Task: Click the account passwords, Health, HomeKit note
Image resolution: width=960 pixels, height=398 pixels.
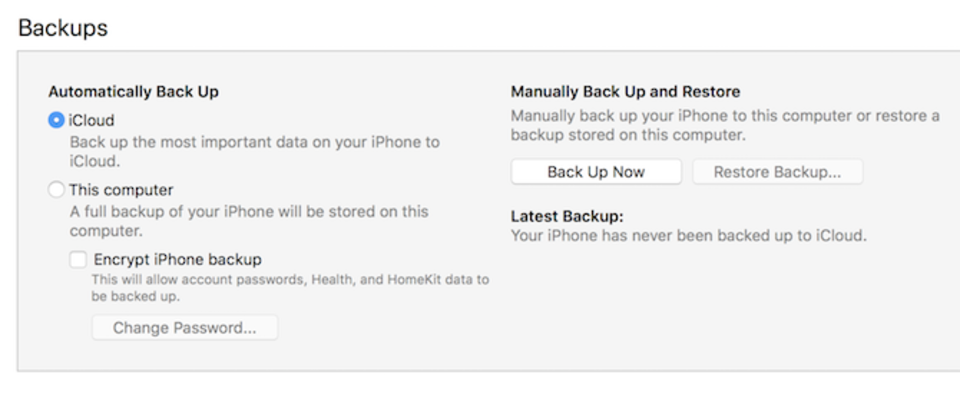Action: tap(290, 288)
